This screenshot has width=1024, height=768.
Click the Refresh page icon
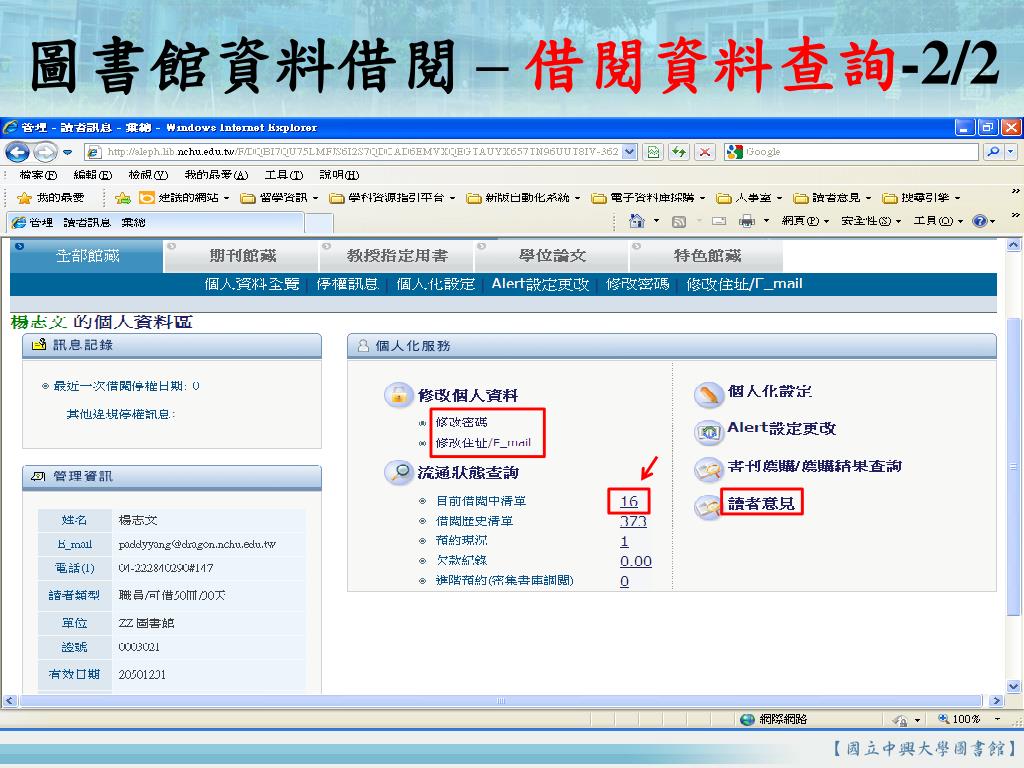679,152
